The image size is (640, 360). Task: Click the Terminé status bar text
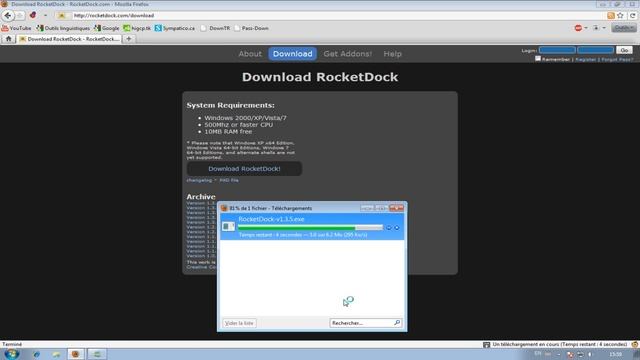pos(12,344)
